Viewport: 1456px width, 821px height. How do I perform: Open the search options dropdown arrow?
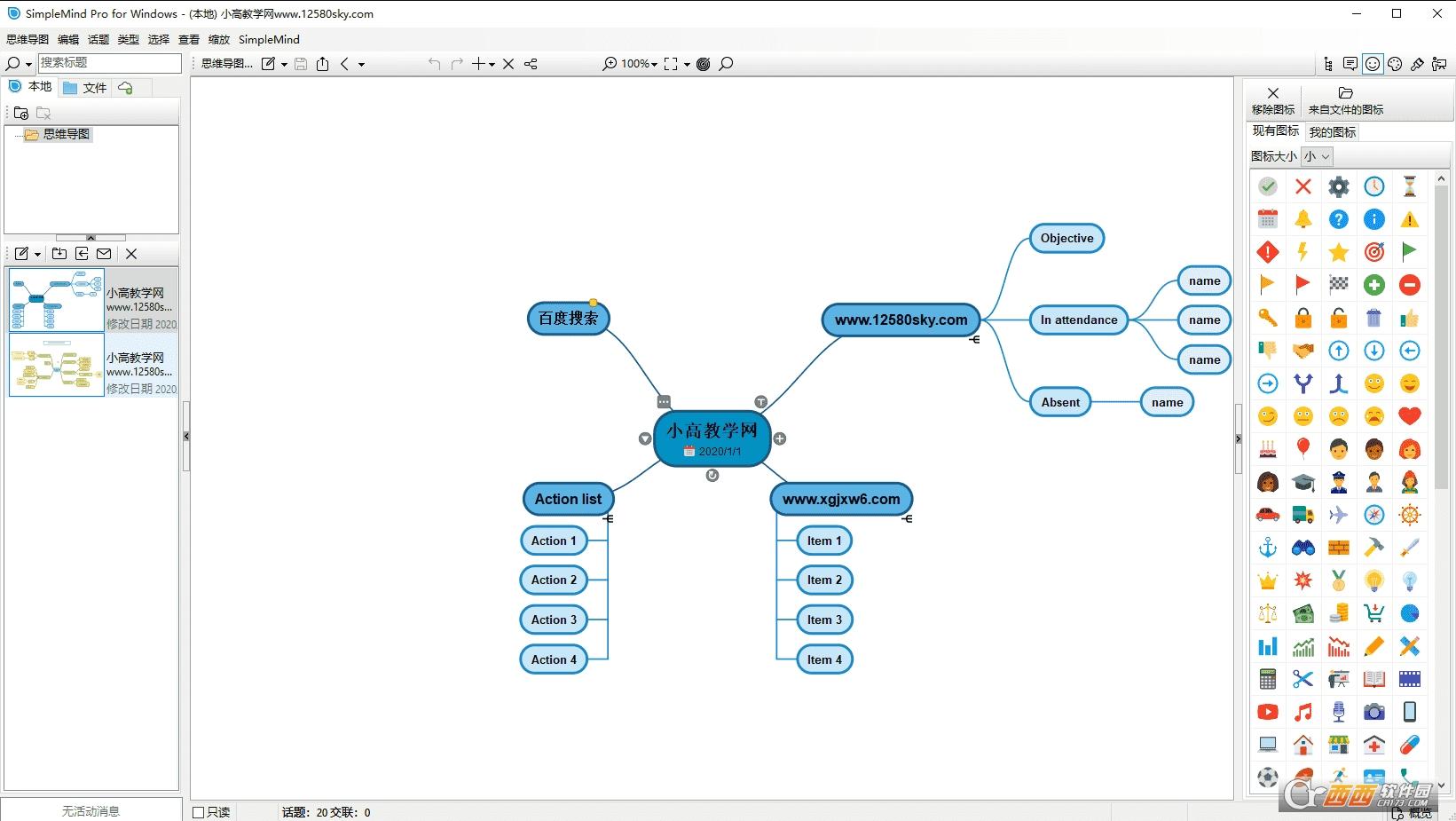point(28,64)
